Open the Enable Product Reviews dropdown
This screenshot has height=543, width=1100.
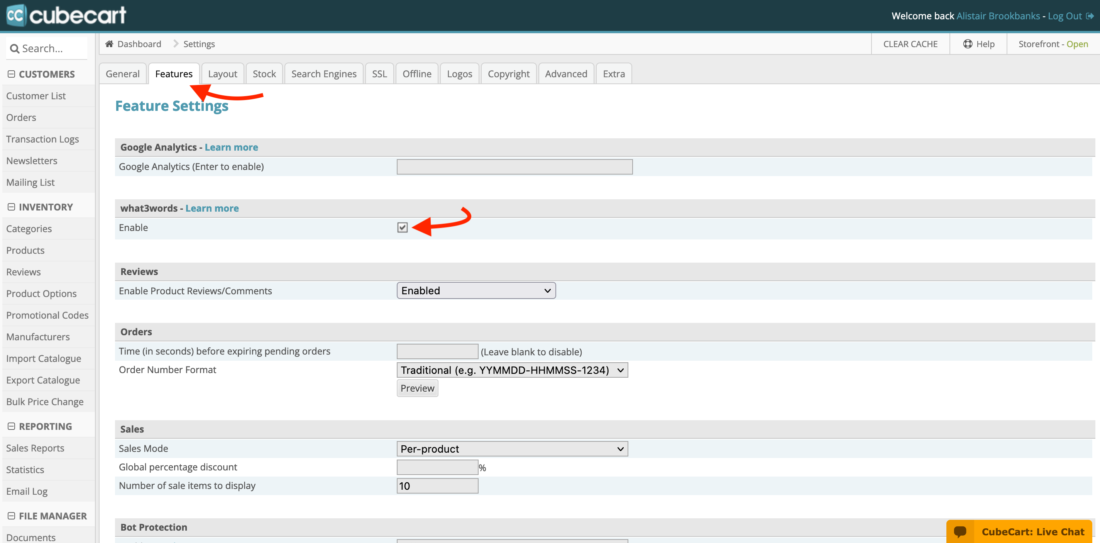(476, 291)
